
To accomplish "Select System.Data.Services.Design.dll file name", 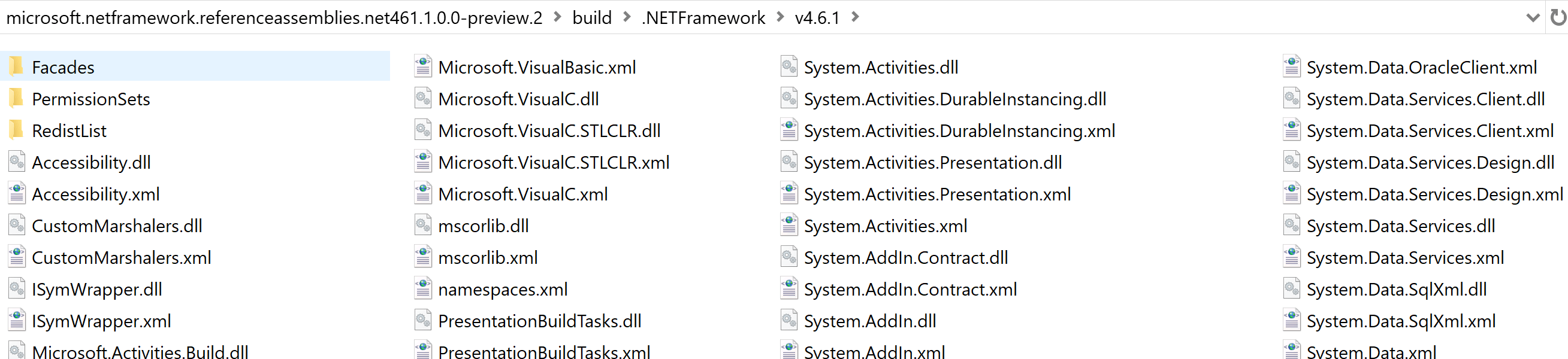I will (x=1430, y=162).
